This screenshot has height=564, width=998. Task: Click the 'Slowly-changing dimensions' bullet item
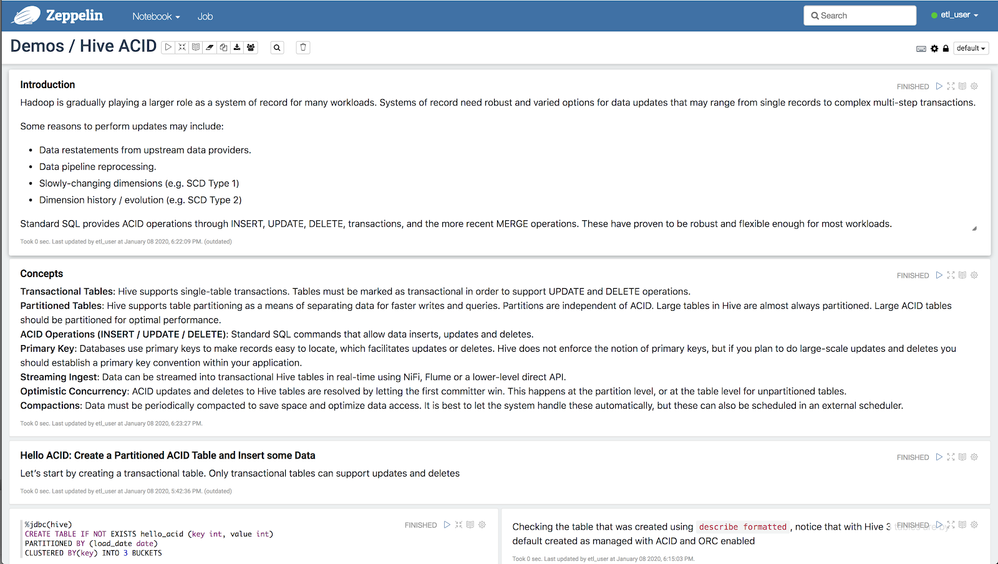(139, 183)
